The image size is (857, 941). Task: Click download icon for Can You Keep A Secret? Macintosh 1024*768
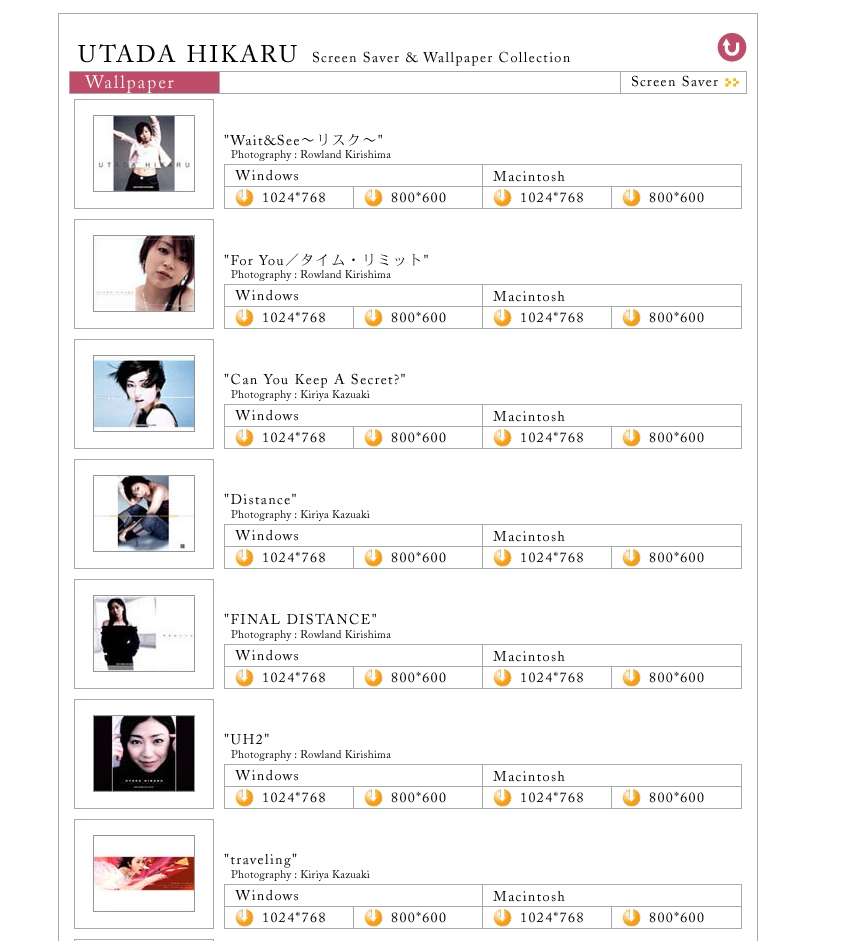(x=502, y=437)
